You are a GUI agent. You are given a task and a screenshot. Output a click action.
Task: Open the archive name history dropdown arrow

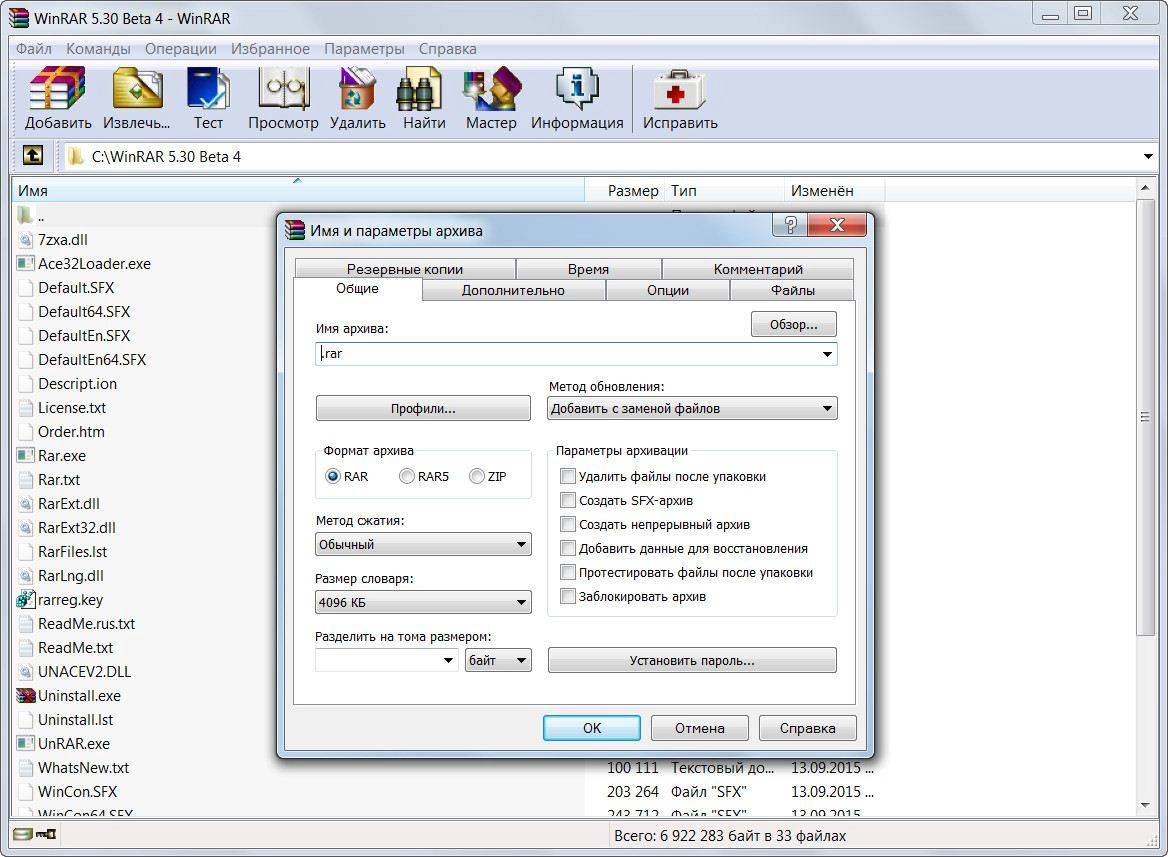827,354
